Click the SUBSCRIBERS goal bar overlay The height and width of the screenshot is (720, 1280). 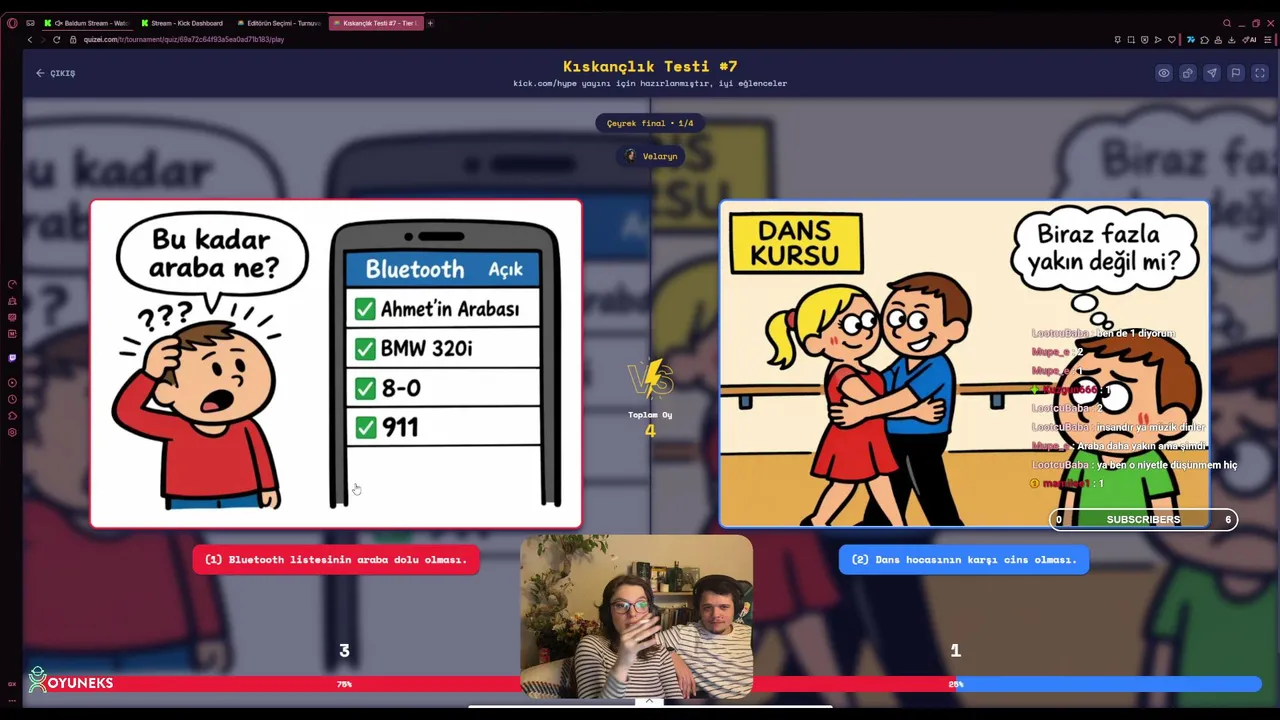[1143, 519]
